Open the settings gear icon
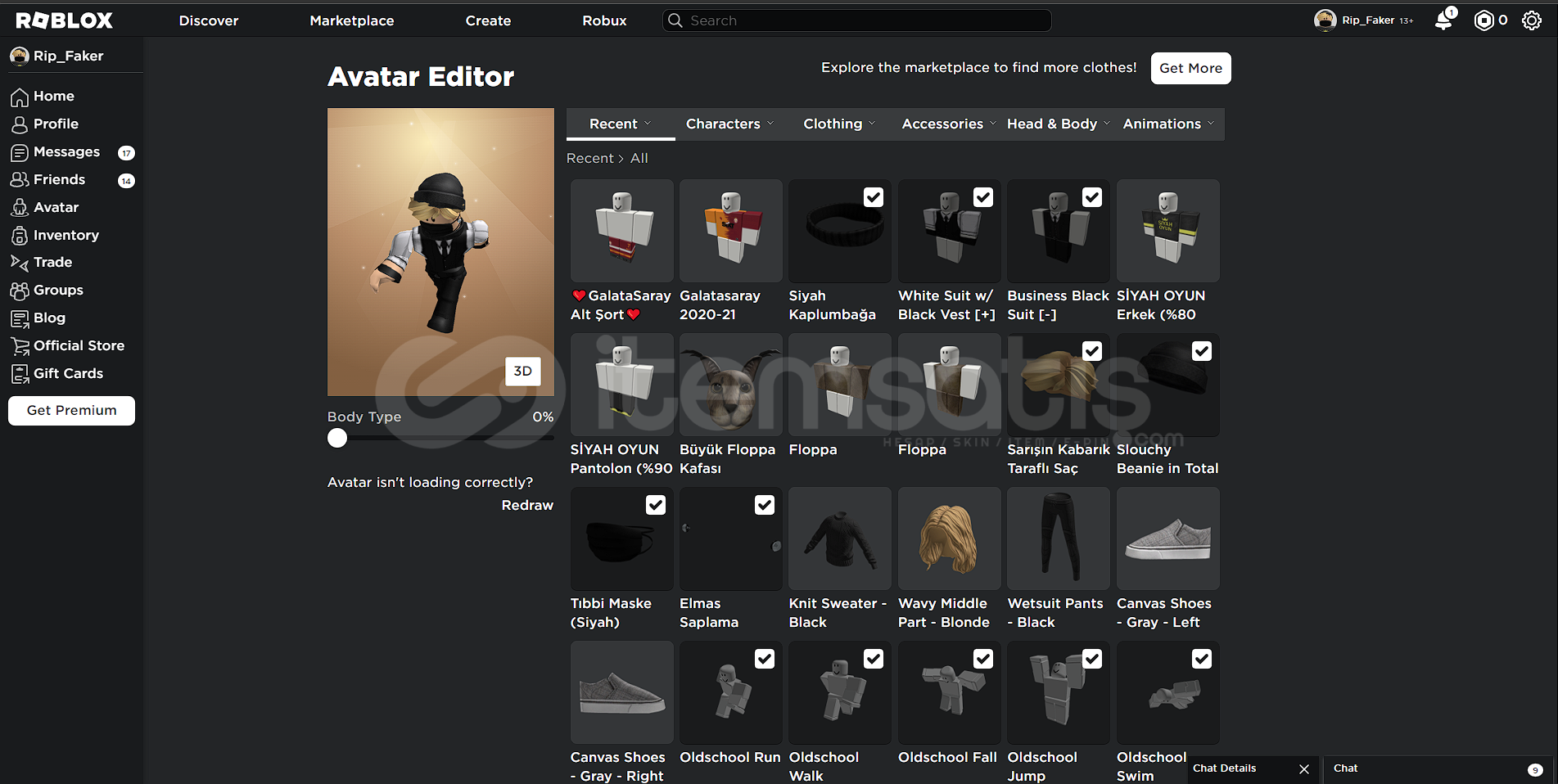The image size is (1558, 784). [1532, 20]
